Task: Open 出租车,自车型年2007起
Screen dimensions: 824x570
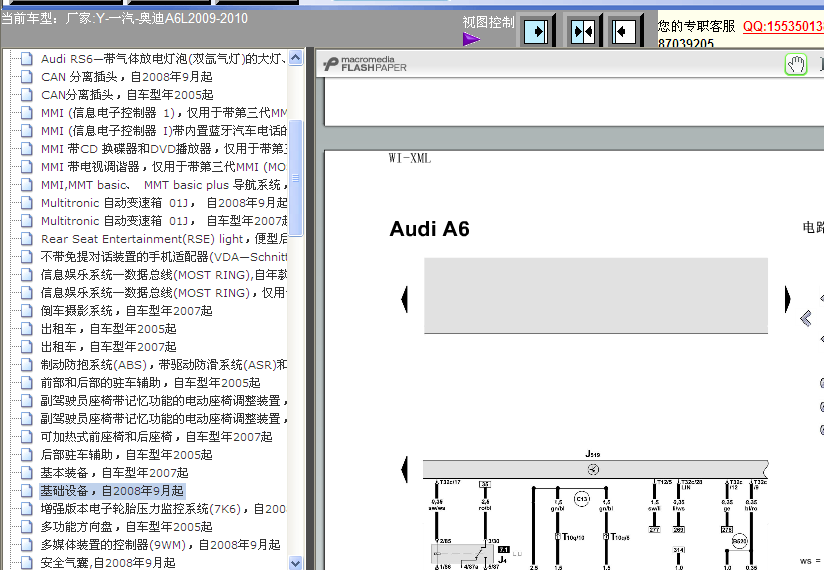Action: click(x=108, y=347)
